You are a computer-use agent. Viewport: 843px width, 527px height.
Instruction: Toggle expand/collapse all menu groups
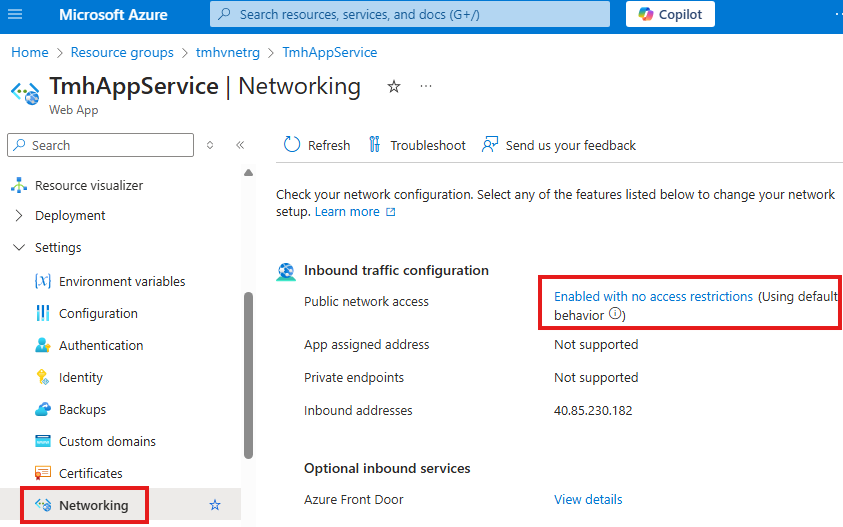pyautogui.click(x=210, y=145)
